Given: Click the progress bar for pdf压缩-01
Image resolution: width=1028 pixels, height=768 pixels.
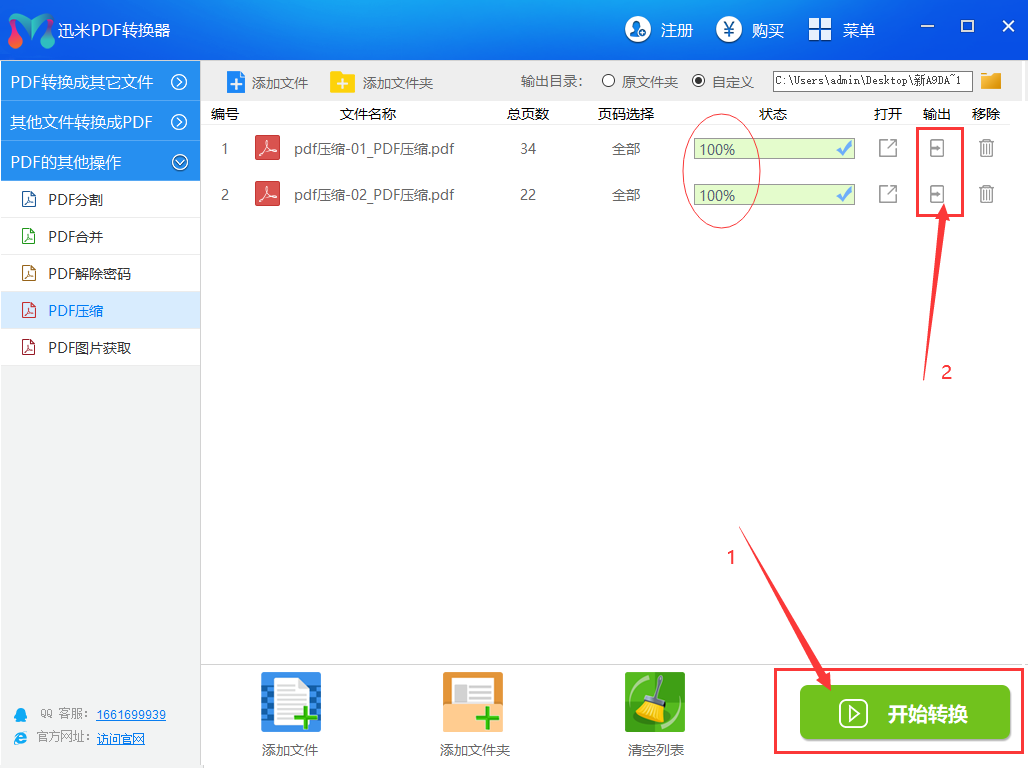Looking at the screenshot, I should point(774,149).
